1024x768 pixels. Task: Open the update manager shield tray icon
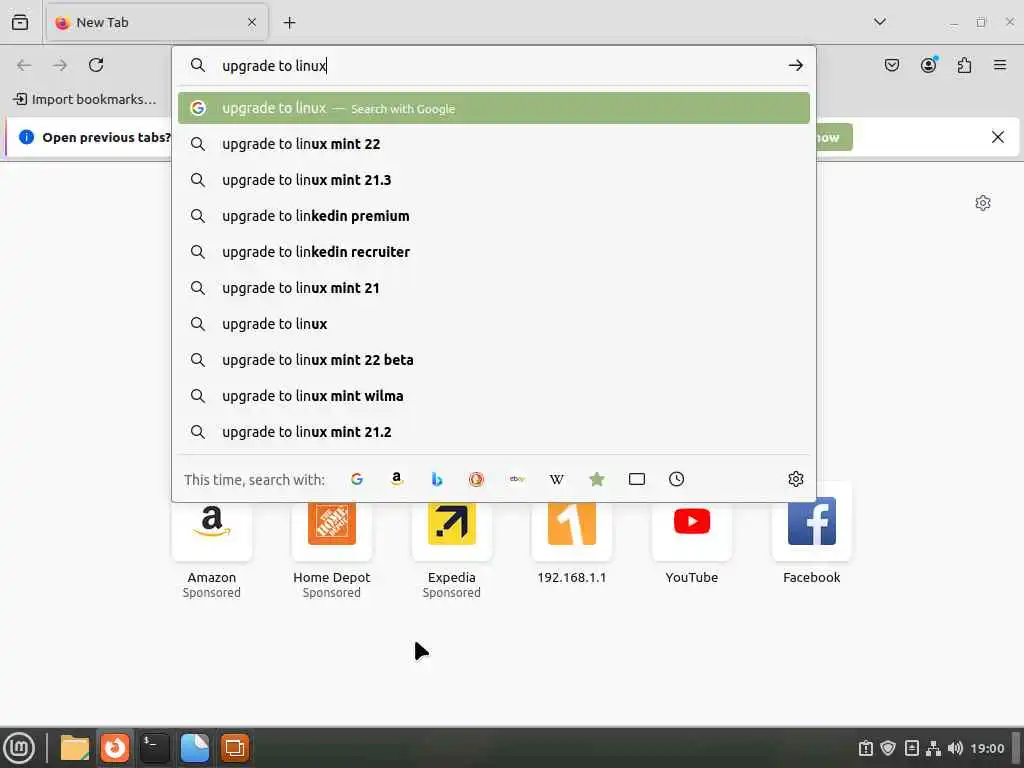(x=888, y=748)
